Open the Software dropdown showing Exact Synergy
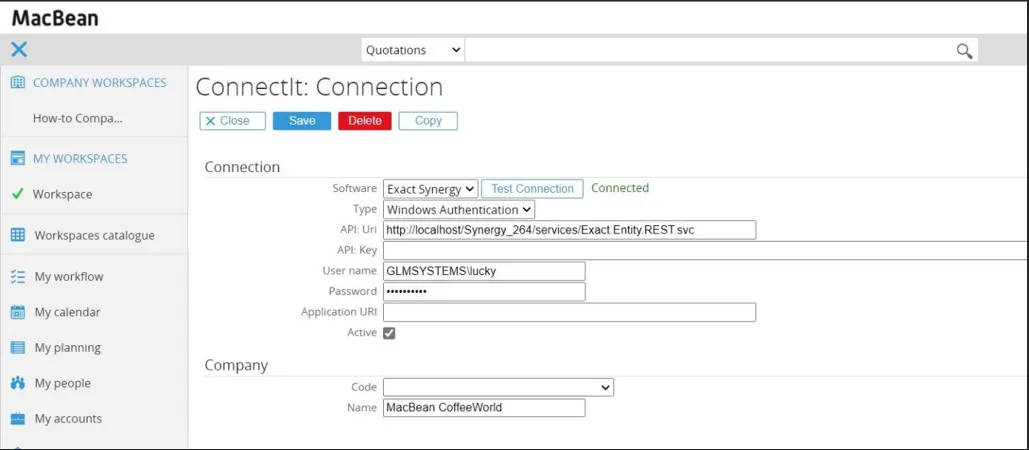Screen dimensions: 1029x450 (430, 189)
